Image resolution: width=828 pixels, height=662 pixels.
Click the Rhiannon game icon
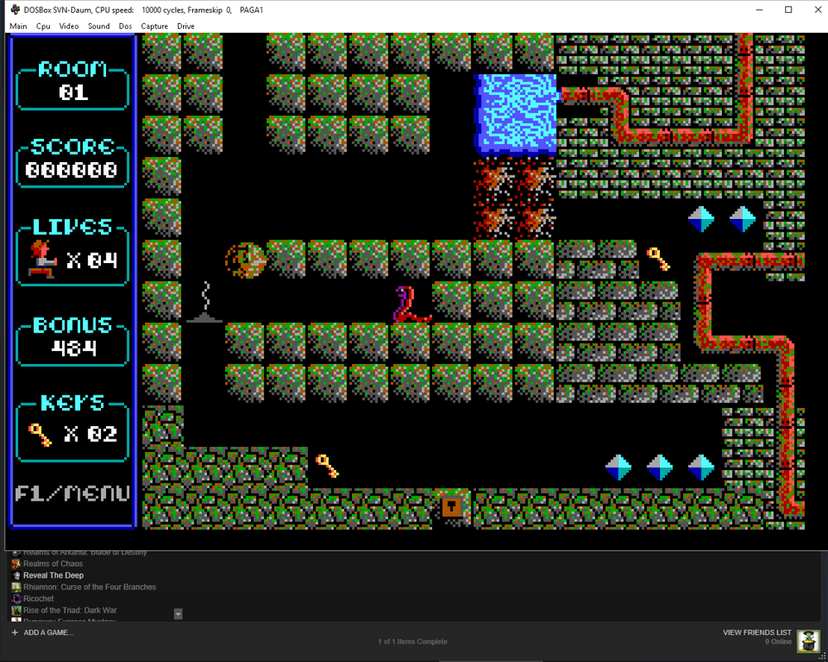(x=16, y=587)
